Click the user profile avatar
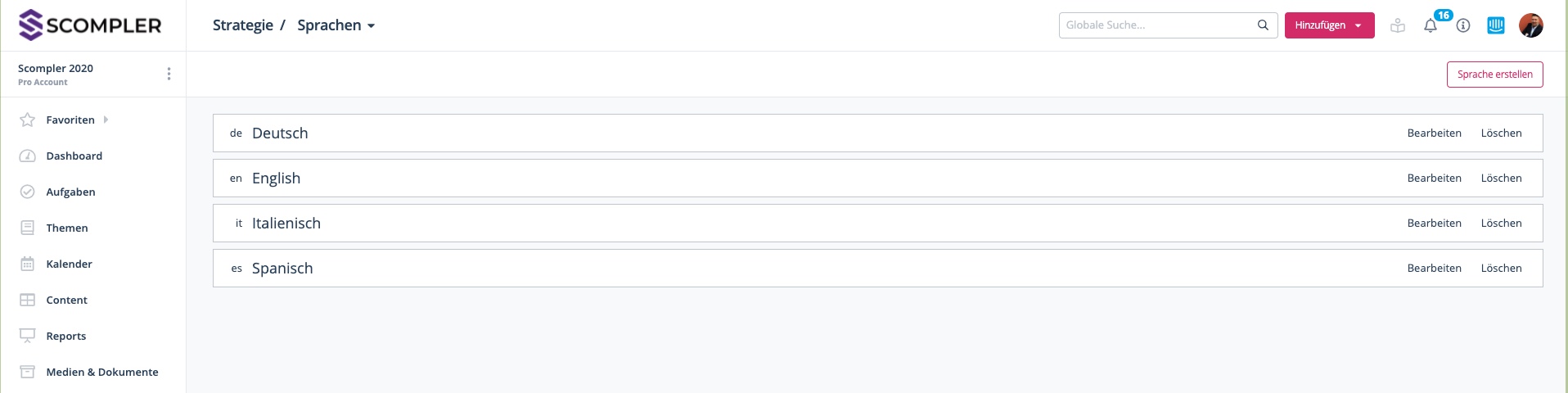 (x=1530, y=25)
